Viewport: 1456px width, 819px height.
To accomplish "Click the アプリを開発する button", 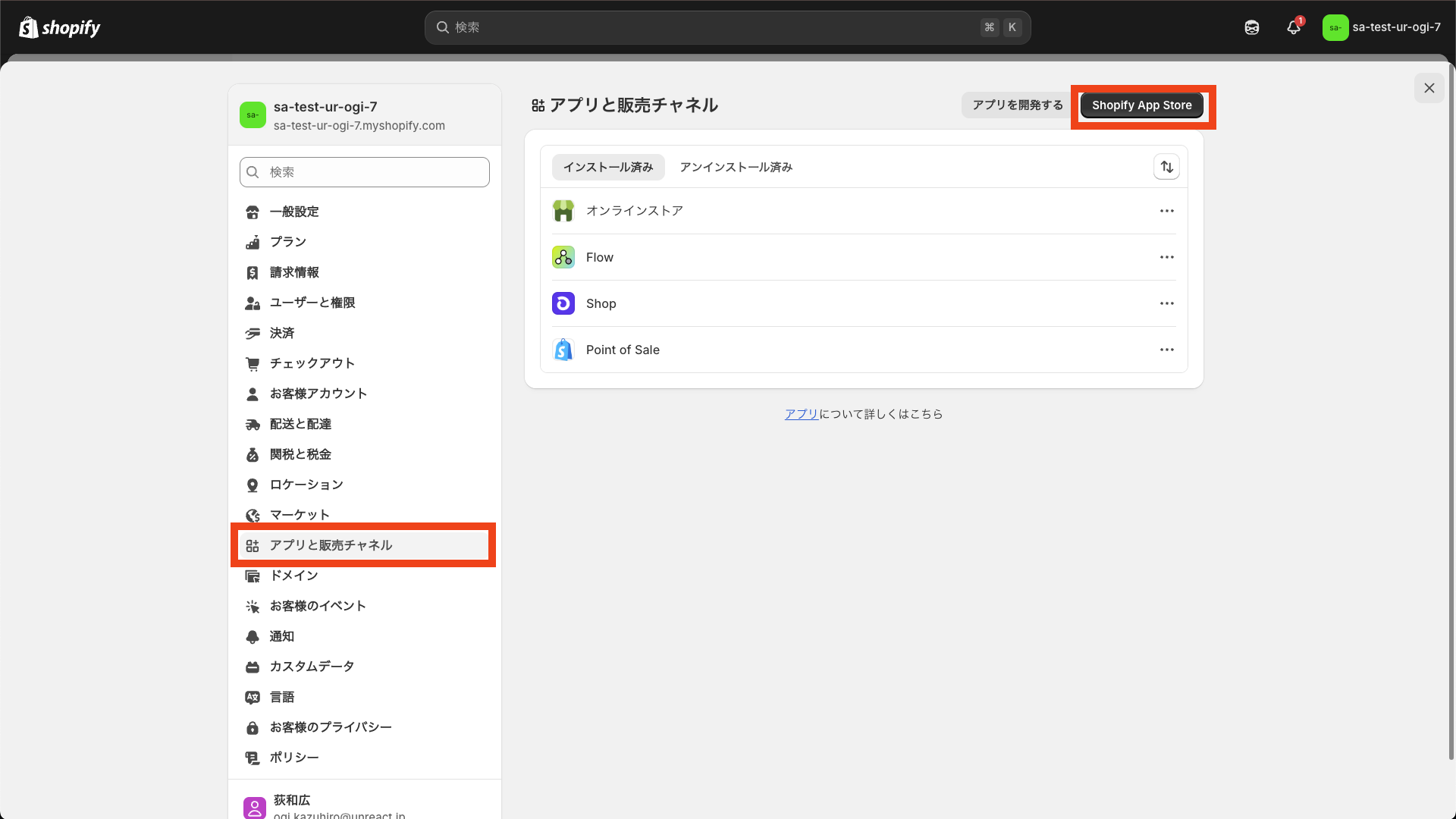I will [1018, 105].
